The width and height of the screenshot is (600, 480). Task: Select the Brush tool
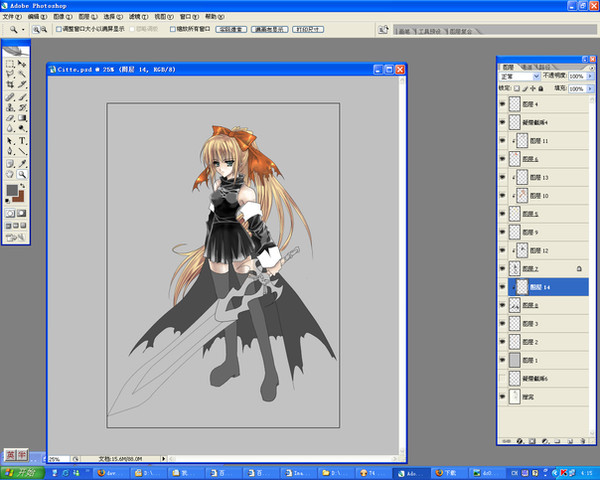coord(22,97)
